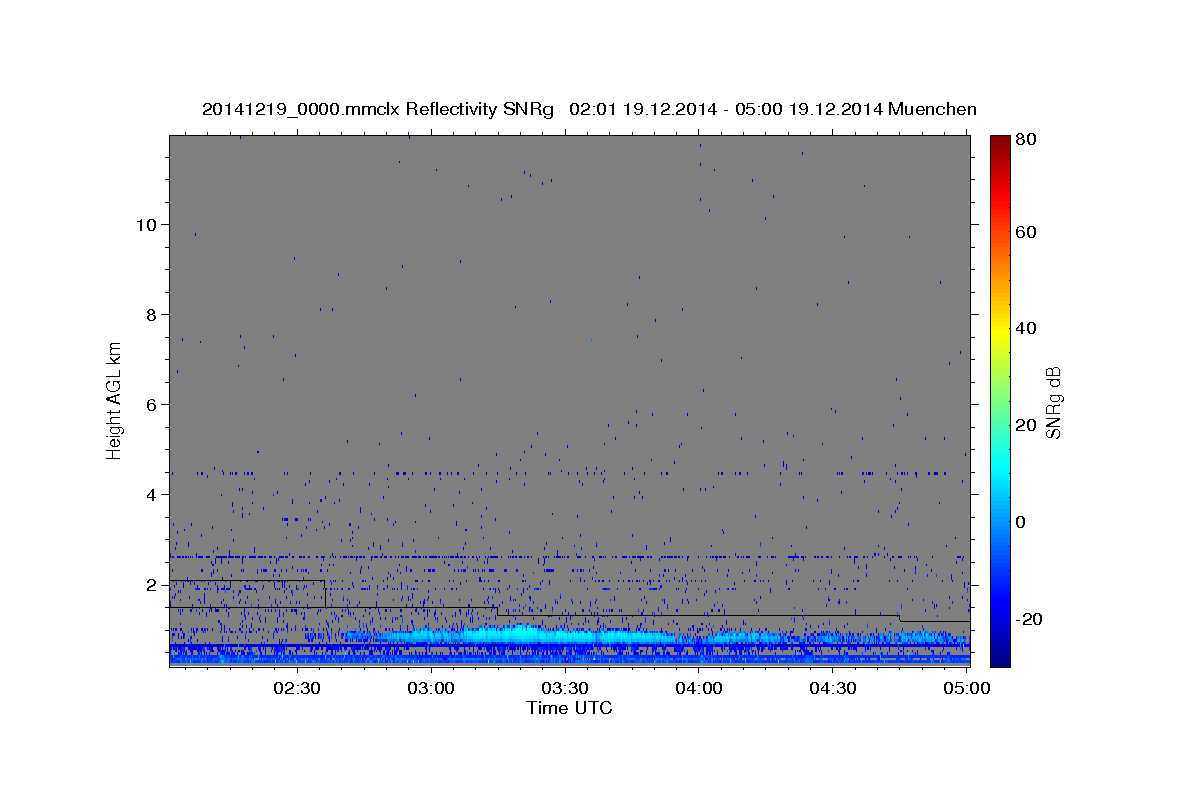Click the height tick label 10

pyautogui.click(x=145, y=224)
